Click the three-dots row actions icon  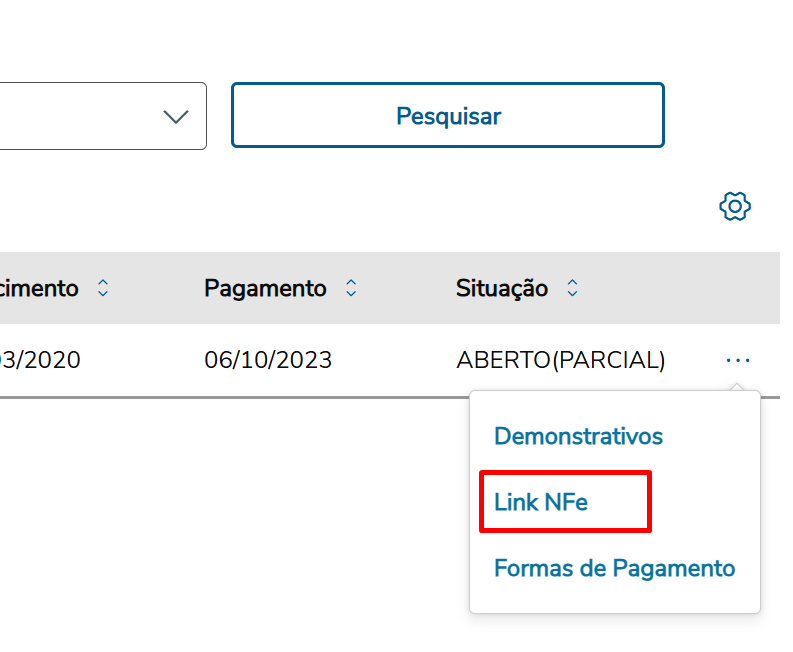(x=738, y=360)
